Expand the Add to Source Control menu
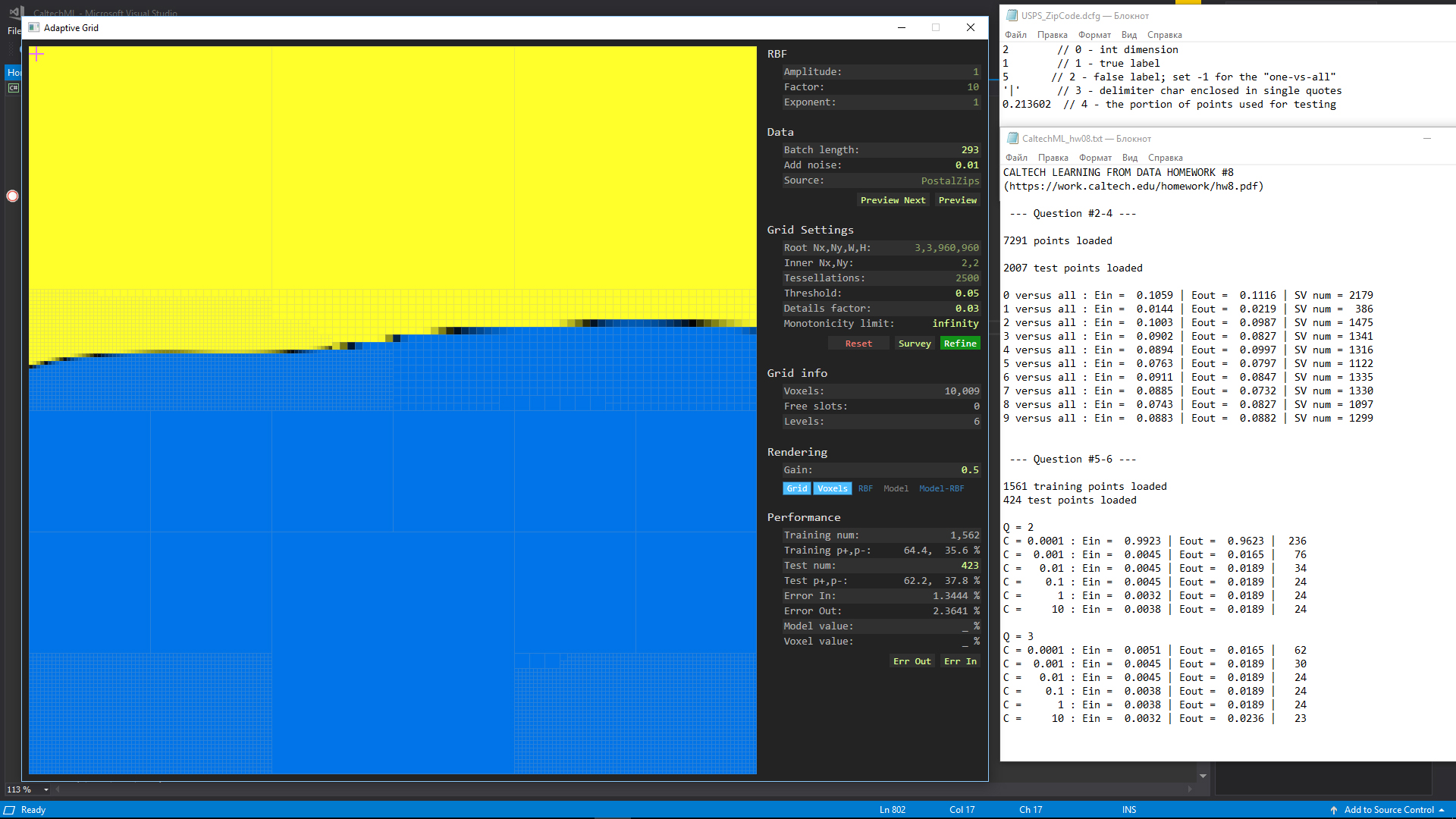The height and width of the screenshot is (819, 1456). pos(1442,810)
